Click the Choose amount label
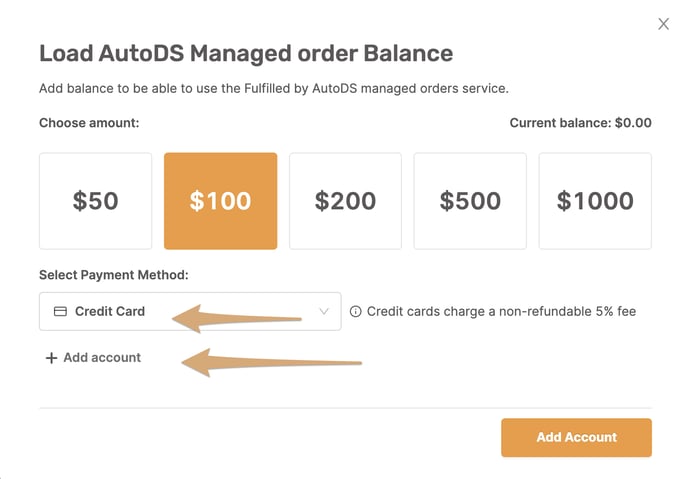 89,123
